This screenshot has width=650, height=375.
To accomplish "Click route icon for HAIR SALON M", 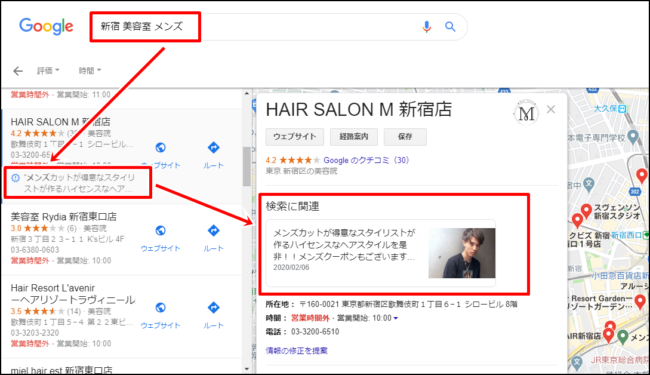I will click(x=213, y=148).
